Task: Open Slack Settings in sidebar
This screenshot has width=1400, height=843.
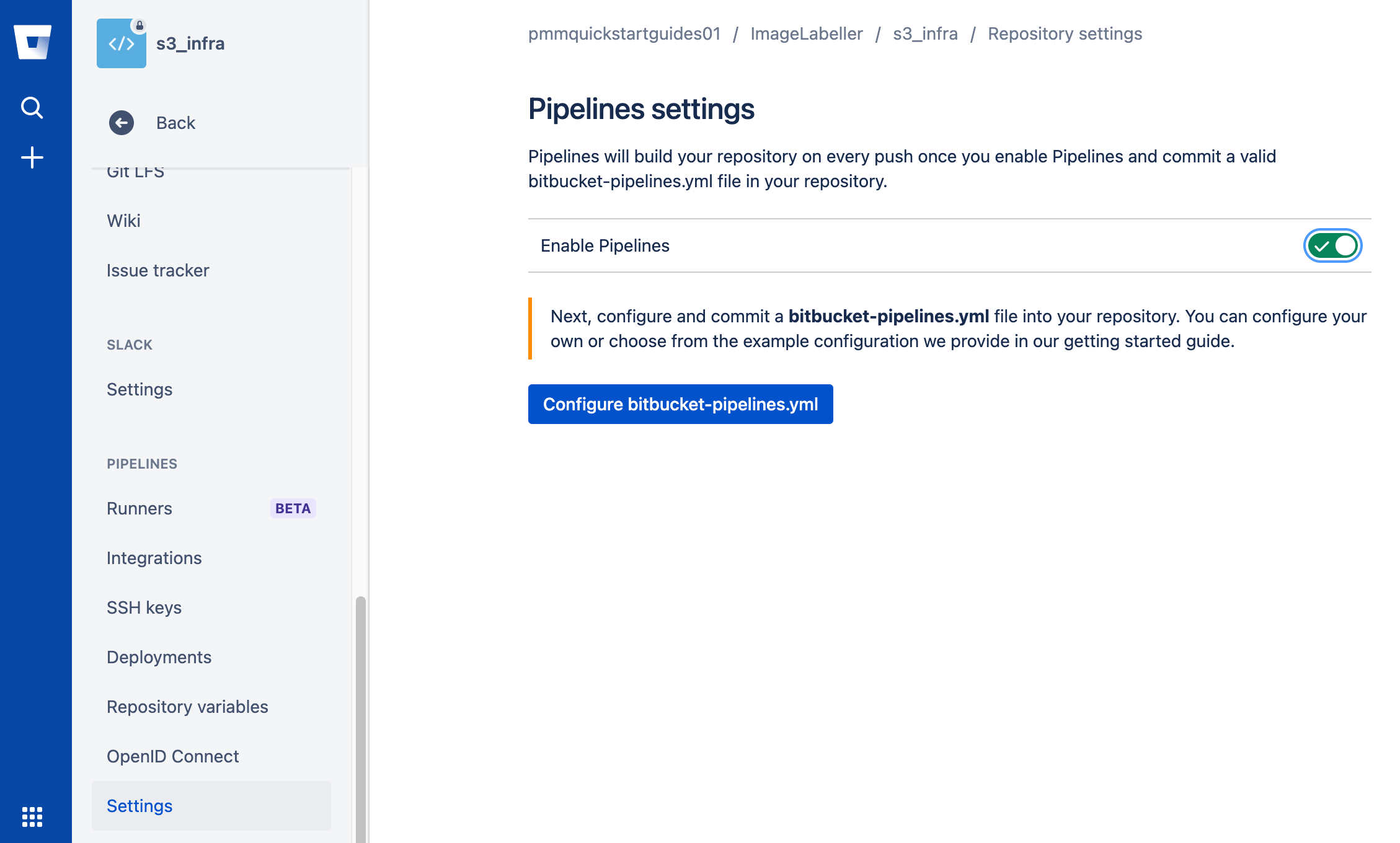Action: tap(139, 389)
